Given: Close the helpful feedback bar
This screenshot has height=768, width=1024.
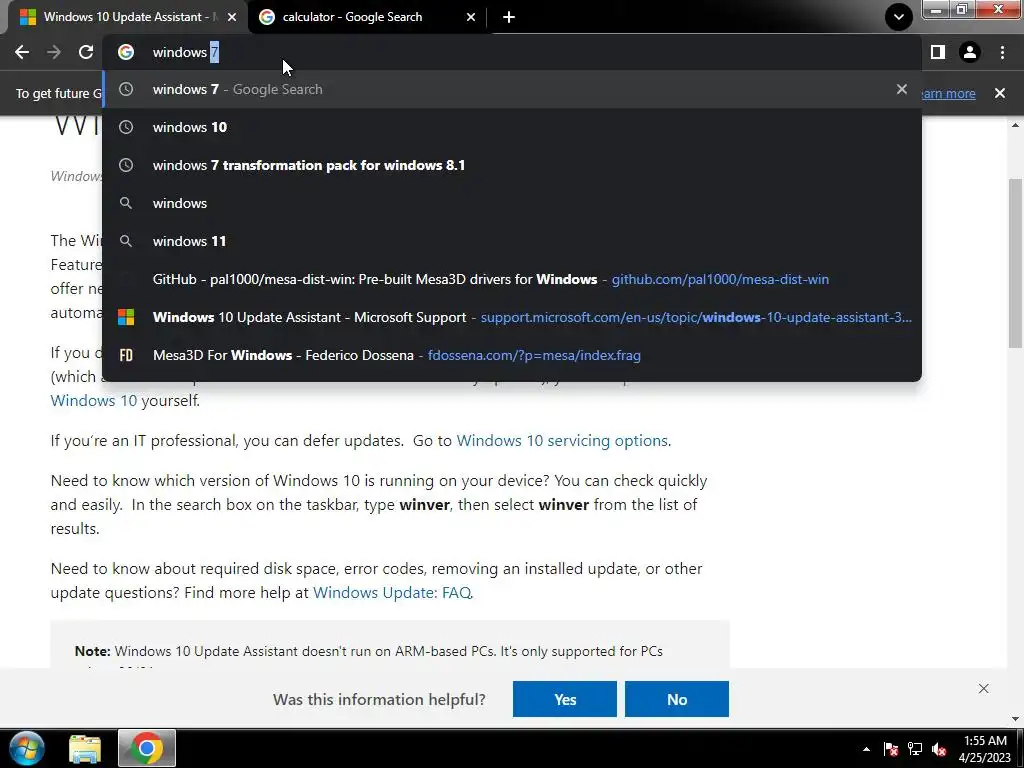Looking at the screenshot, I should point(984,688).
